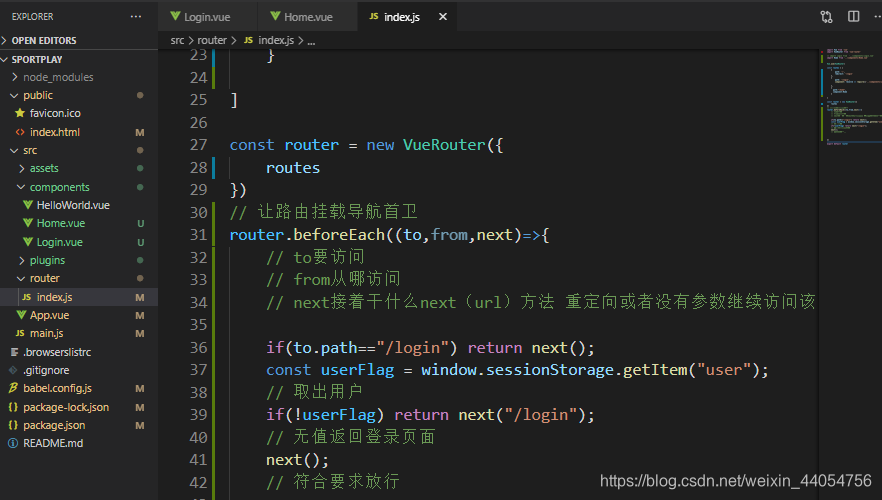Click the split editor icon
The image size is (882, 500).
pos(853,16)
